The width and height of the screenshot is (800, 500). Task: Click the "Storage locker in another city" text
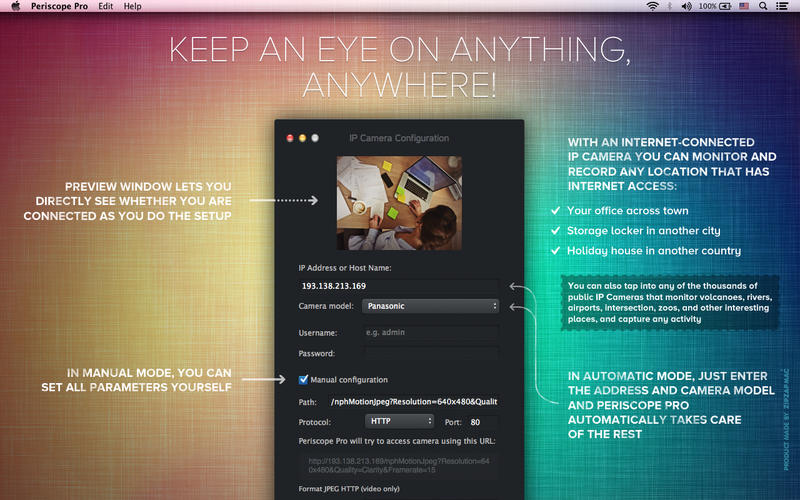pyautogui.click(x=643, y=231)
